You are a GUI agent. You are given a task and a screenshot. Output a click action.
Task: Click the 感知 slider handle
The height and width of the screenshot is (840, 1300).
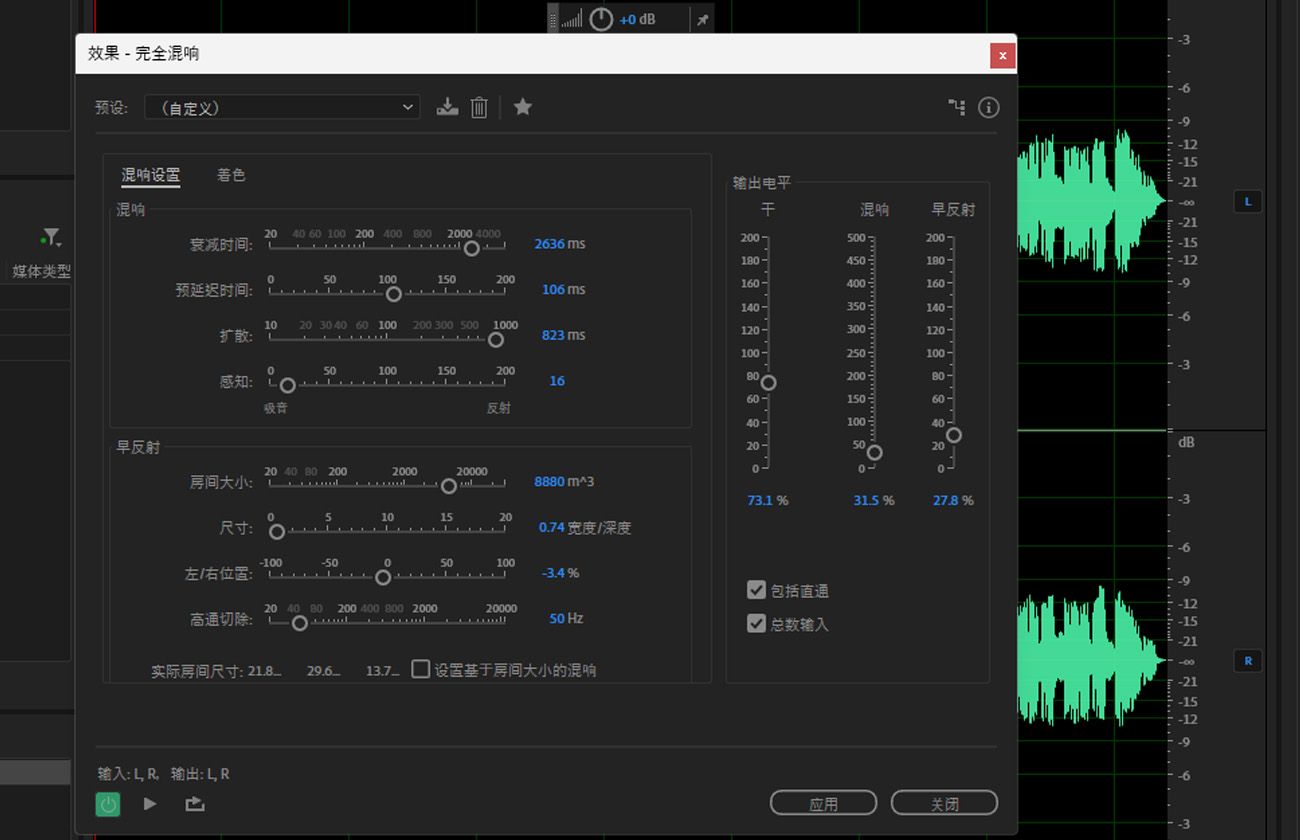pos(288,385)
